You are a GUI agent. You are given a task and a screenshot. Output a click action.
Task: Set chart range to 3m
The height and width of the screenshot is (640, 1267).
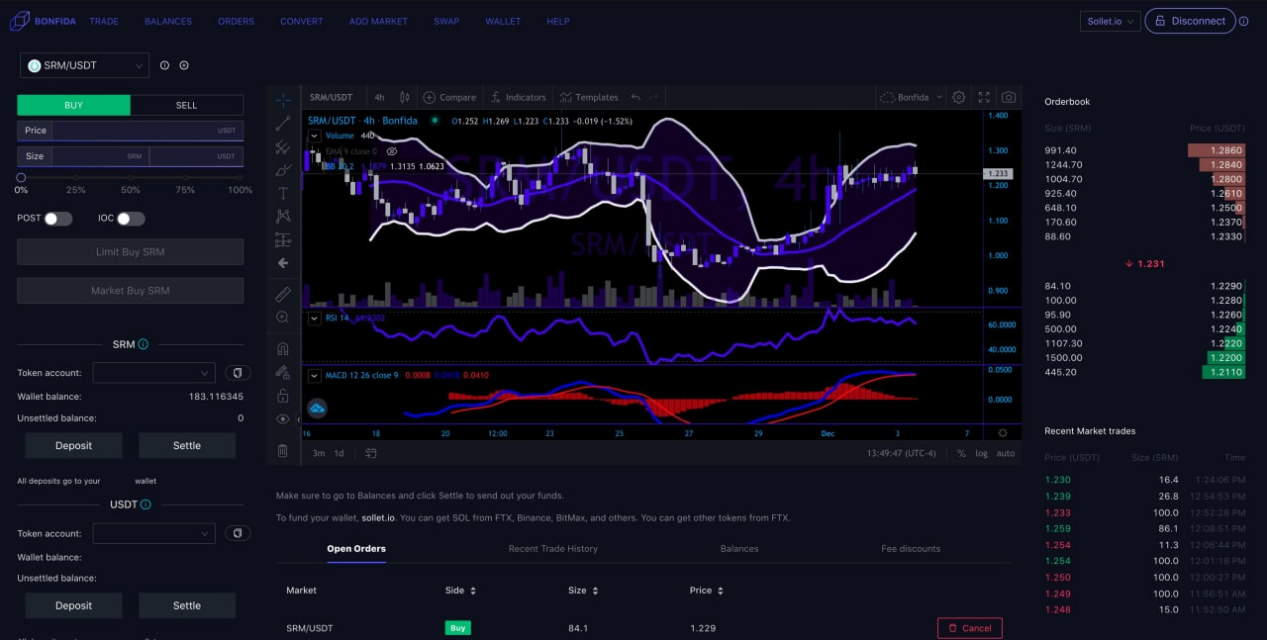point(318,453)
